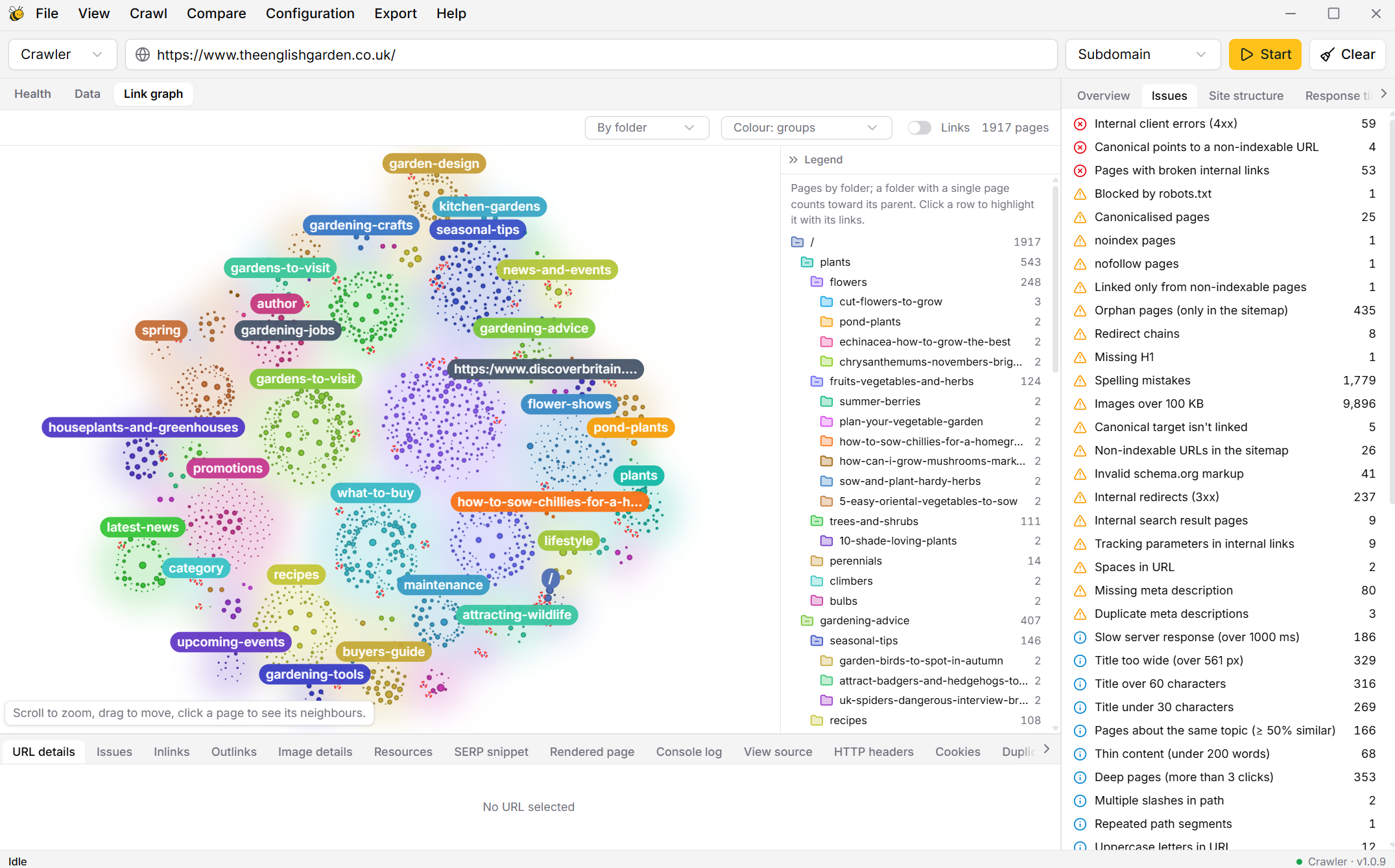Open the Colour: groups dropdown
Screen dimensions: 1395x868
click(x=806, y=128)
